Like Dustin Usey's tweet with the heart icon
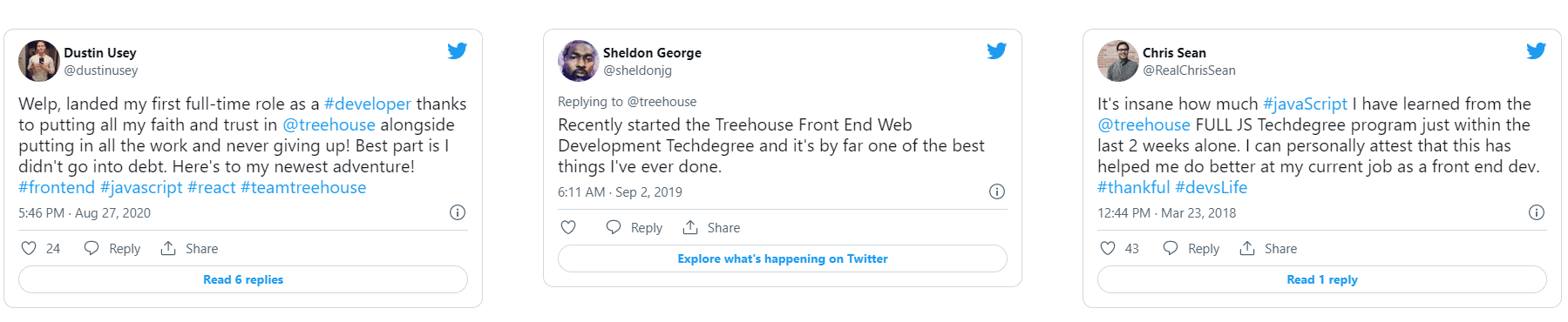 click(29, 248)
